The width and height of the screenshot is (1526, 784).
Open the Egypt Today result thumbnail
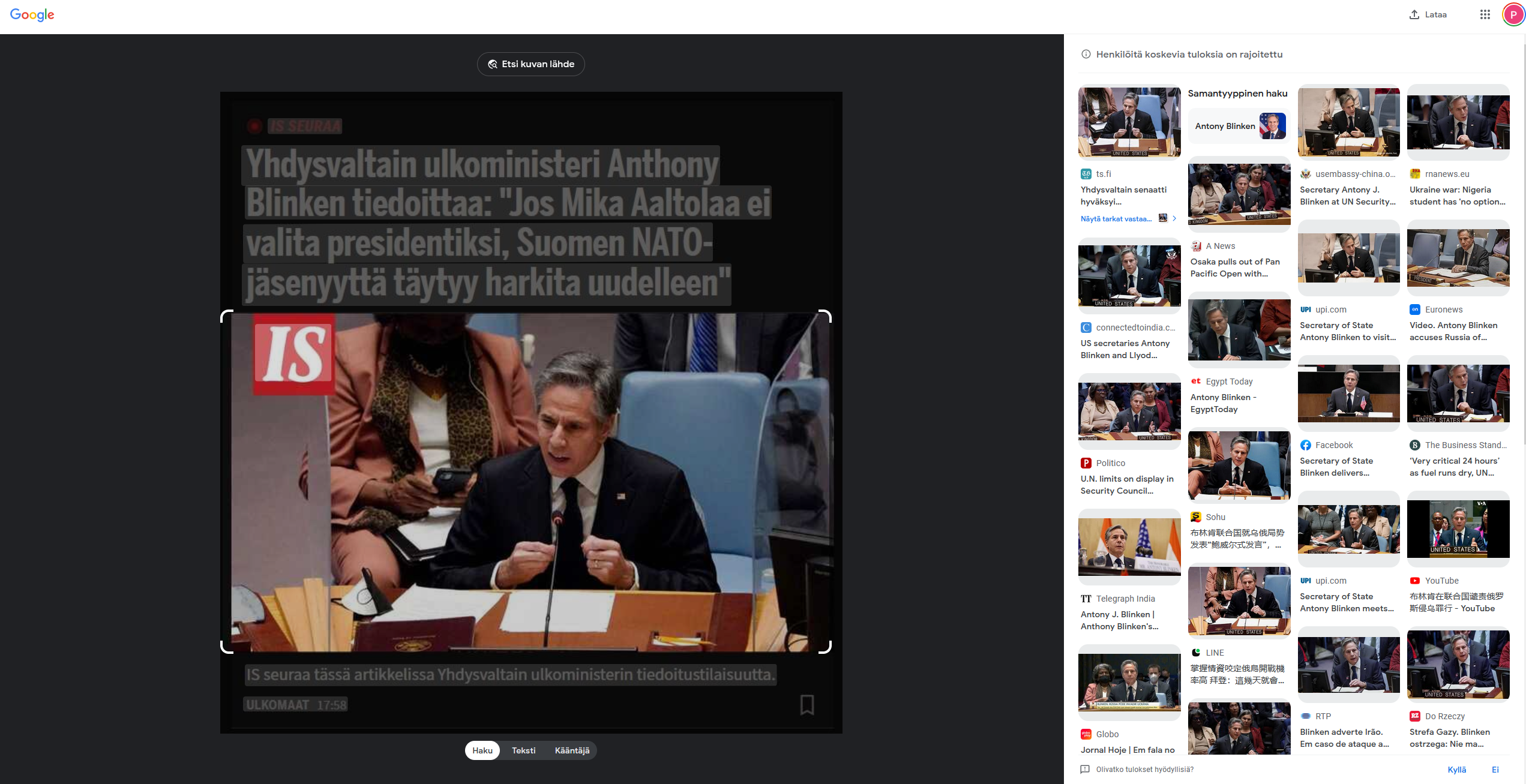[x=1239, y=331]
